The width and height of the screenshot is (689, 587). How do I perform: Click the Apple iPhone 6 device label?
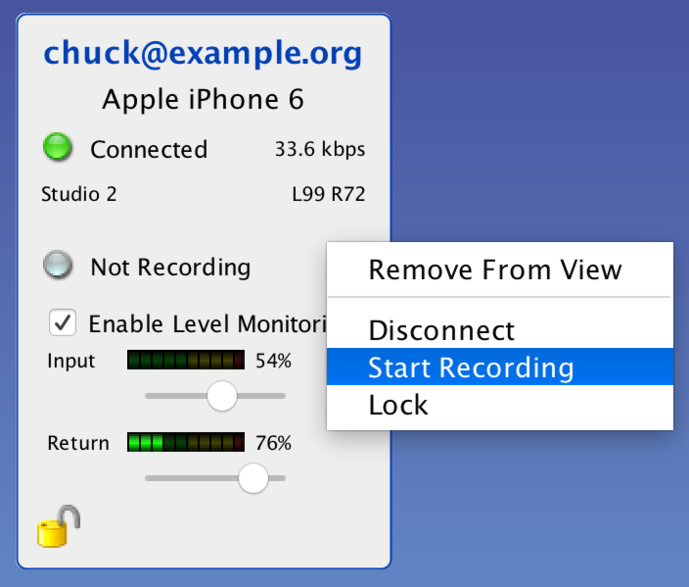[x=203, y=100]
